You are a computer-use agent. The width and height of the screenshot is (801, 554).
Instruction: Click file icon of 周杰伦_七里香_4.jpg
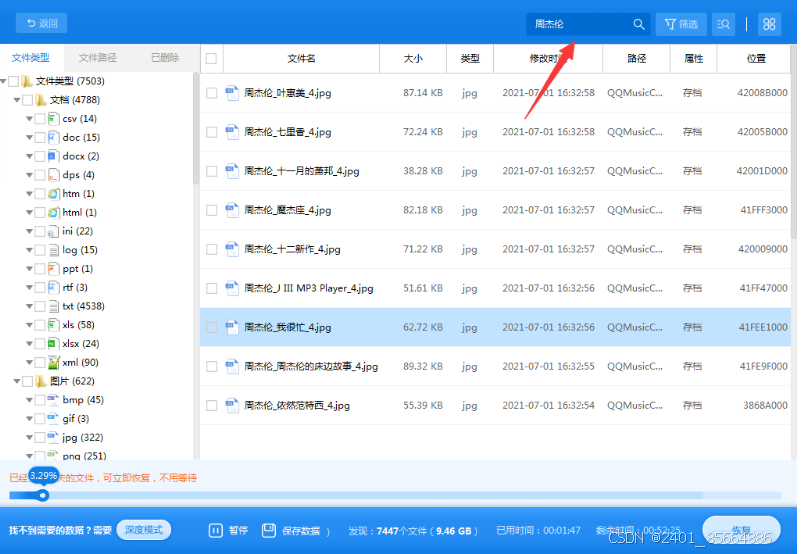(232, 132)
